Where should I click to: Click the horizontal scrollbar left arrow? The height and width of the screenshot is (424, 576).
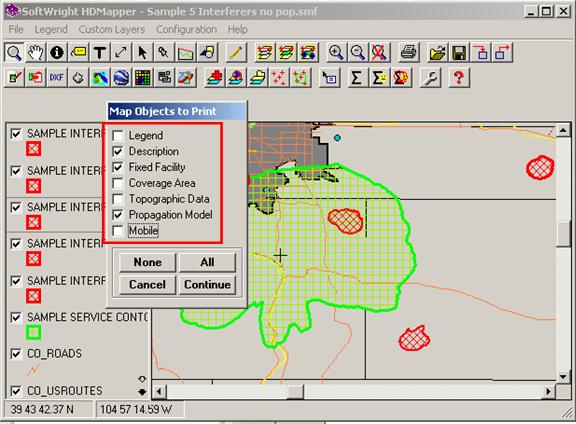159,391
